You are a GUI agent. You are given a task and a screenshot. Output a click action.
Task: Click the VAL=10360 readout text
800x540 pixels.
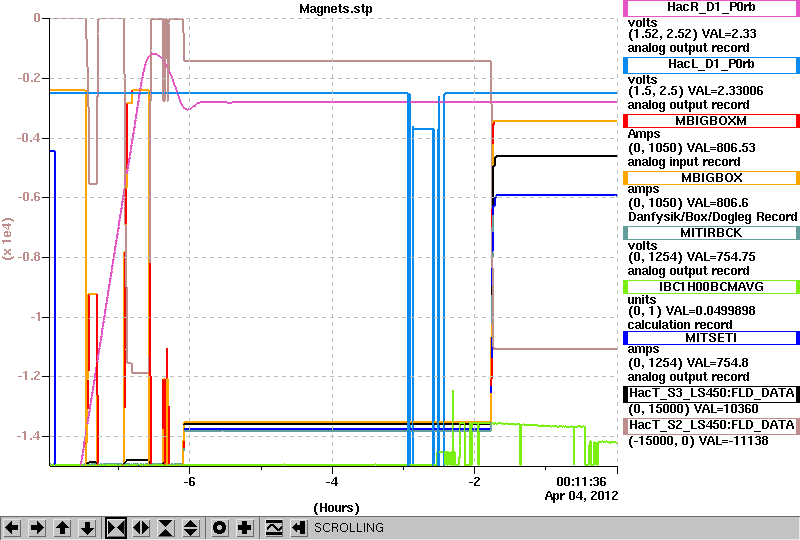(x=726, y=409)
